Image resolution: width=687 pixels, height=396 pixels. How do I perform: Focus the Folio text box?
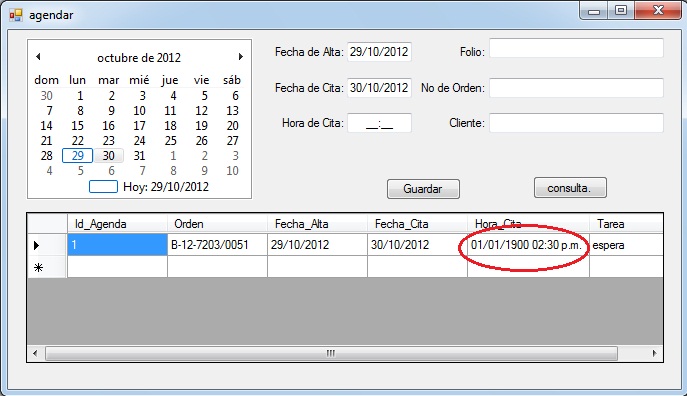tap(576, 48)
